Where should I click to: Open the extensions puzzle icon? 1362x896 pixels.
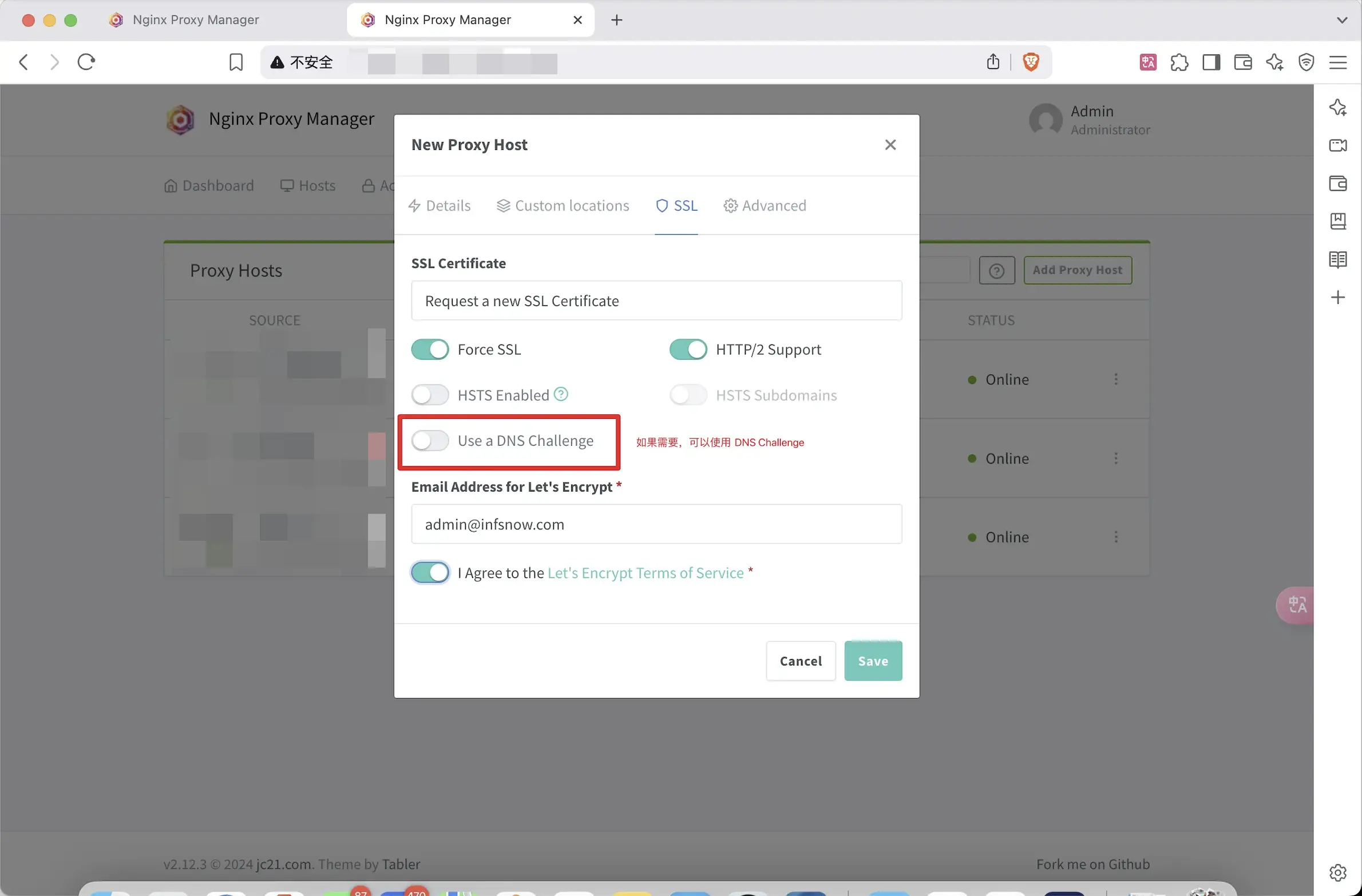(1179, 62)
